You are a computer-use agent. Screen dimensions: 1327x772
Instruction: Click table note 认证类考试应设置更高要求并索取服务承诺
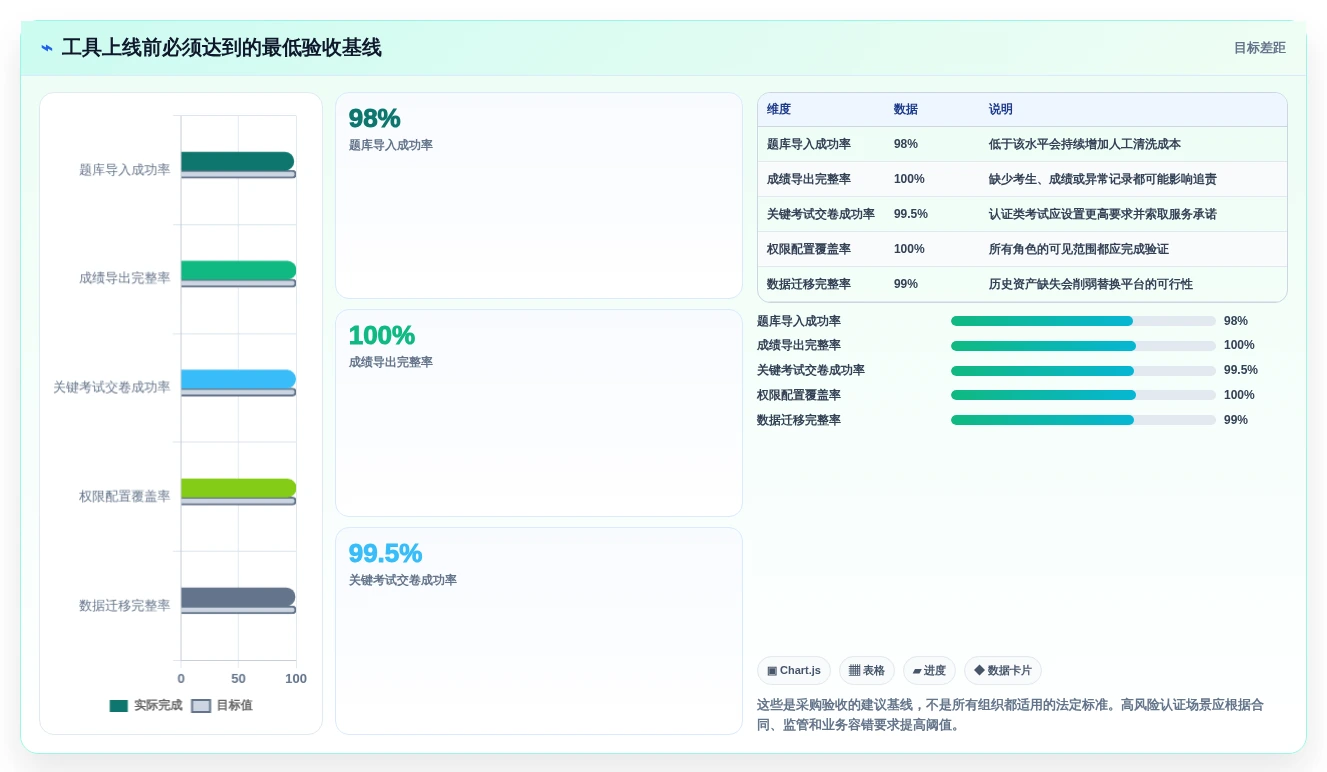pyautogui.click(x=1103, y=214)
